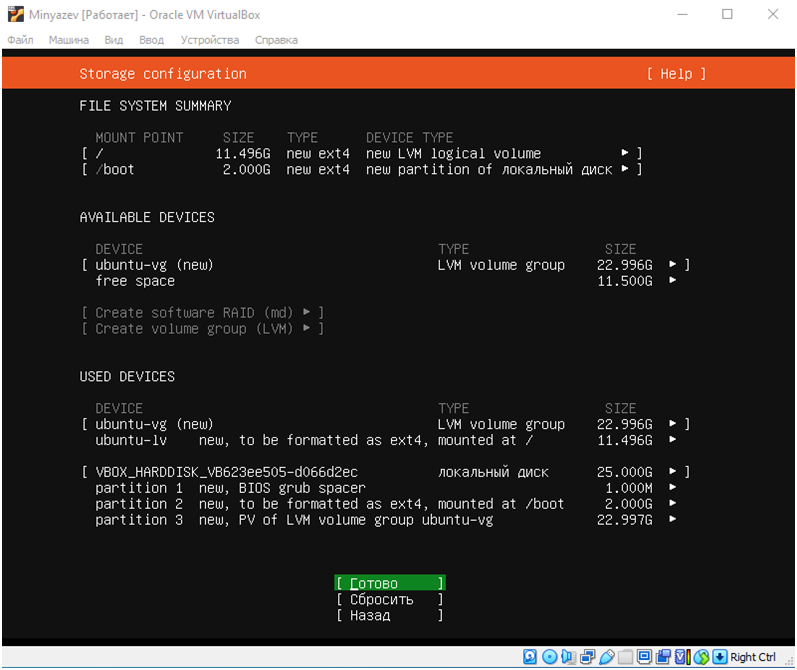The height and width of the screenshot is (670, 797).
Task: Go back with Назад button
Action: click(390, 615)
